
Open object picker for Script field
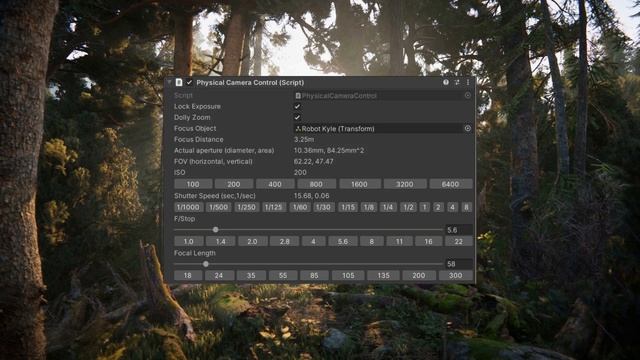pos(468,96)
